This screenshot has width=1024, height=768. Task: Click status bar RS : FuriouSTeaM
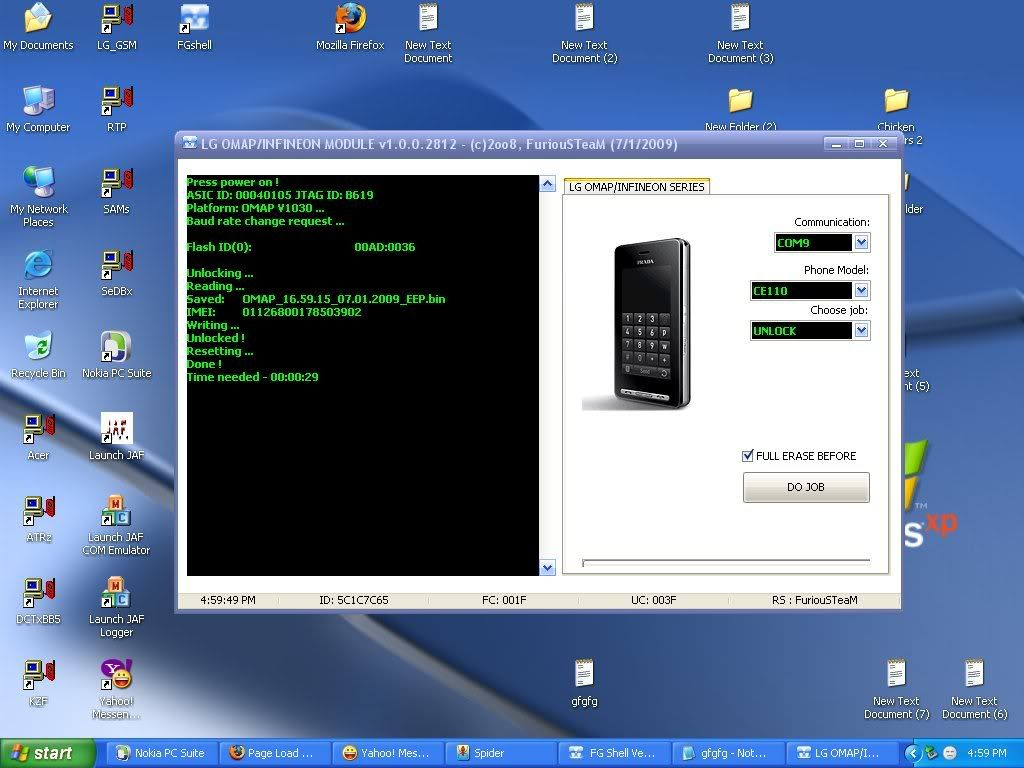814,600
